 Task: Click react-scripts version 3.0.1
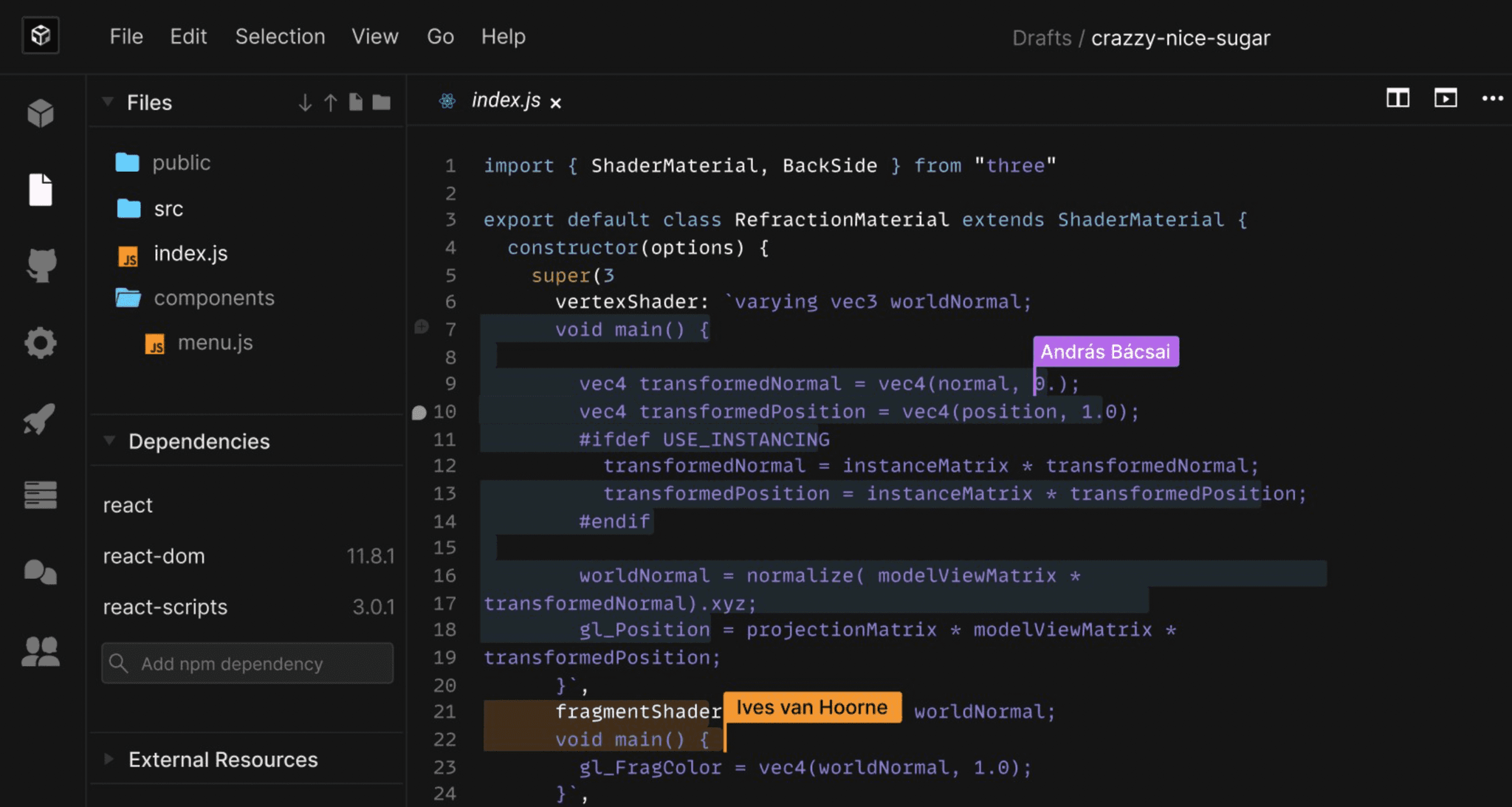374,607
